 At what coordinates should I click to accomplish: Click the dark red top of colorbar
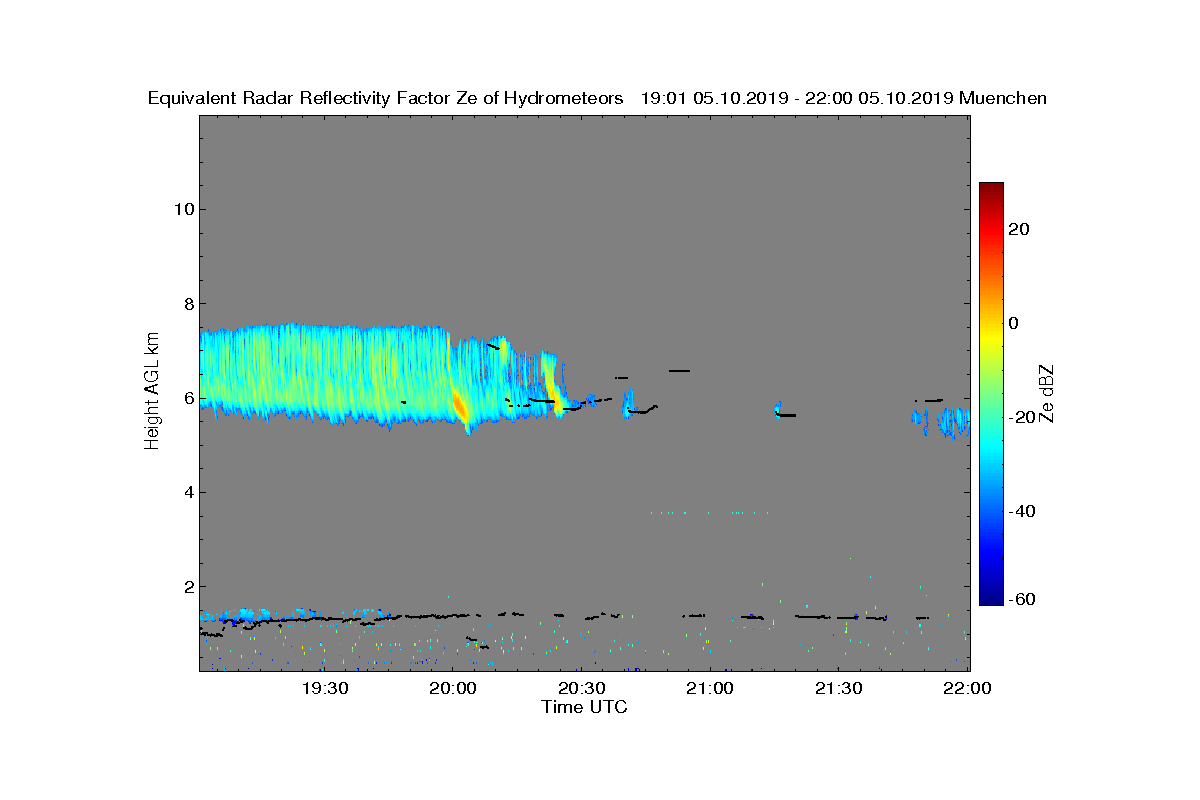[x=991, y=189]
